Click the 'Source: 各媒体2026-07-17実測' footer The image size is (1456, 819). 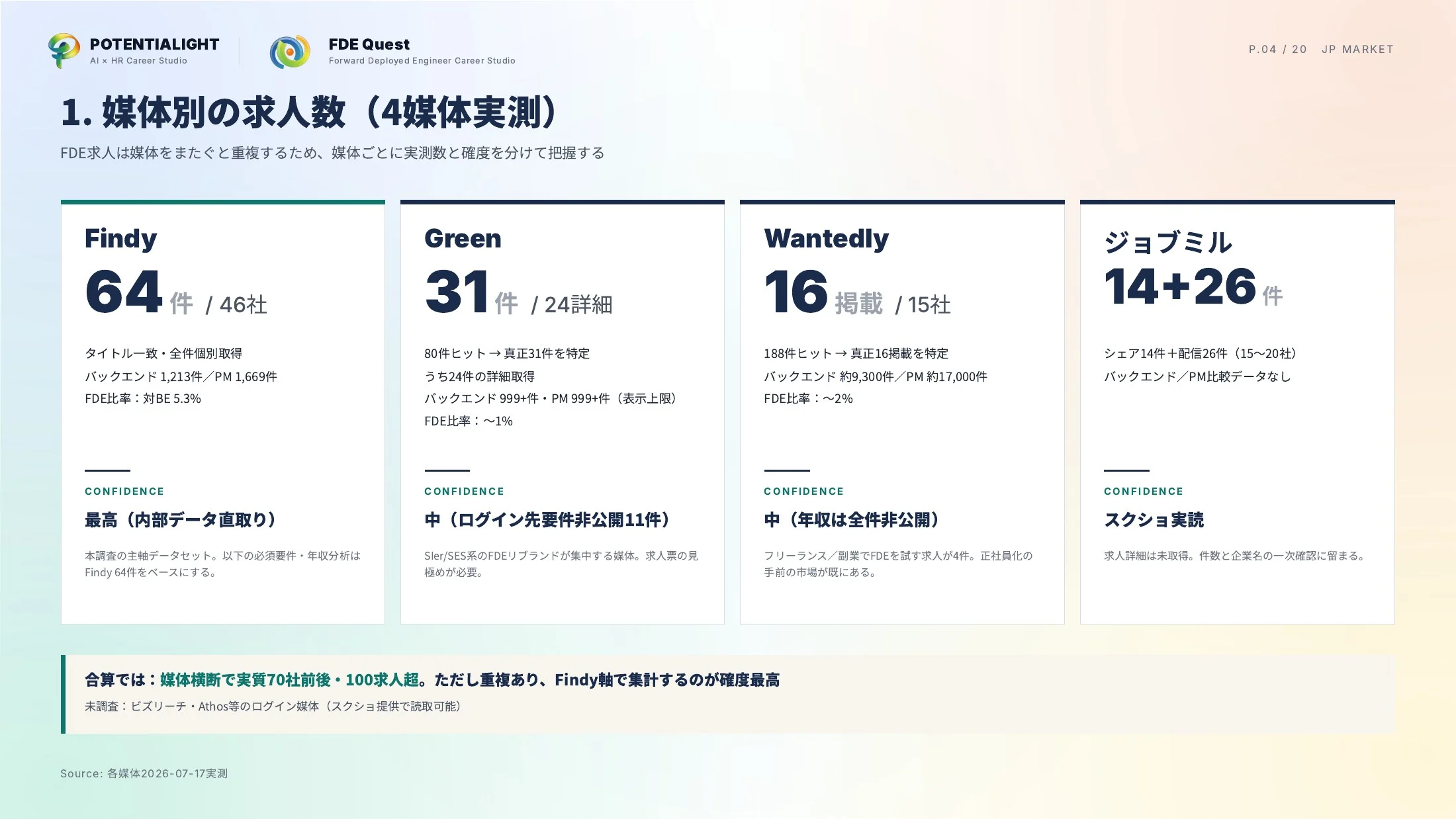pyautogui.click(x=144, y=773)
